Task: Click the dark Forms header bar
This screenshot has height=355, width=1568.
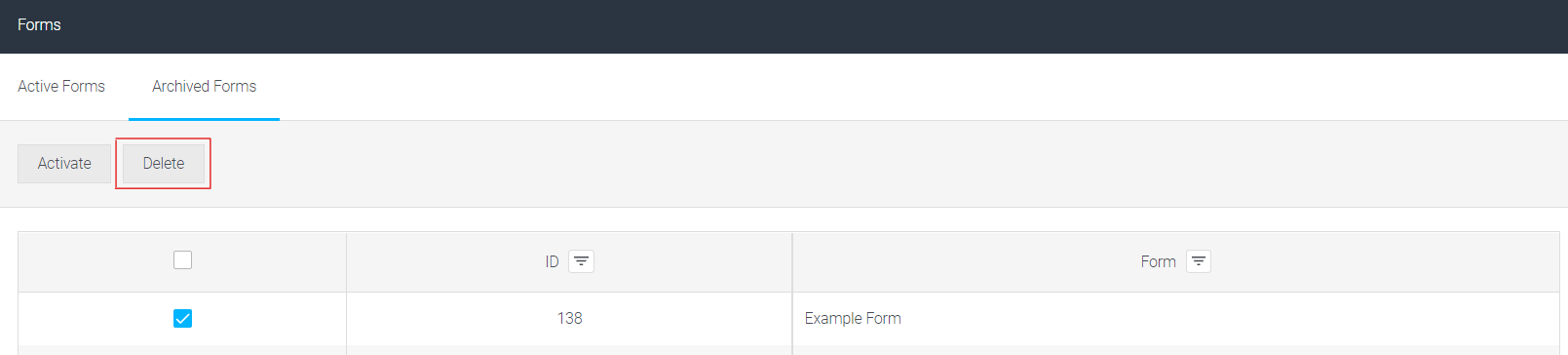Action: click(784, 26)
